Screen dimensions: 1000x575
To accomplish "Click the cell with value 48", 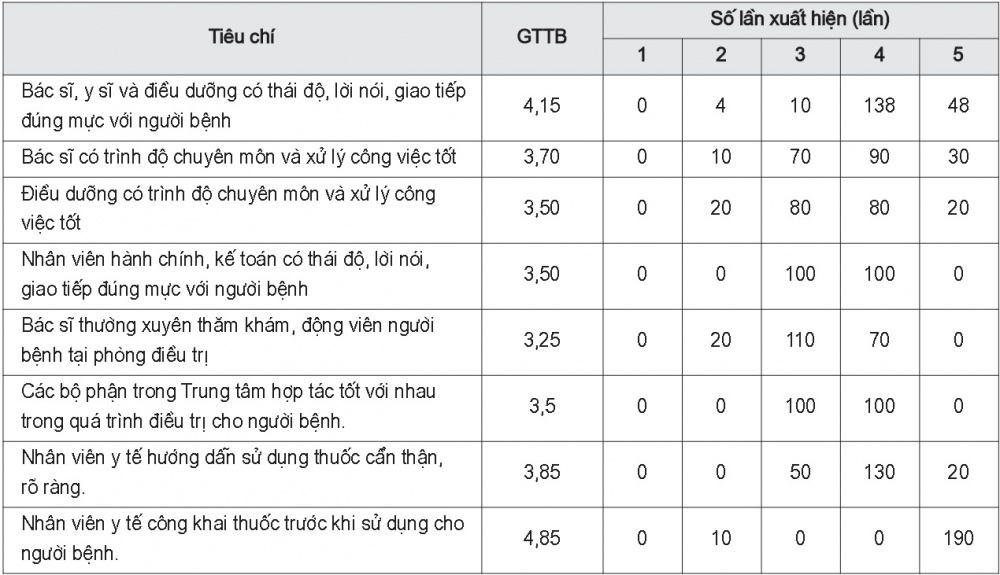I will coord(958,105).
